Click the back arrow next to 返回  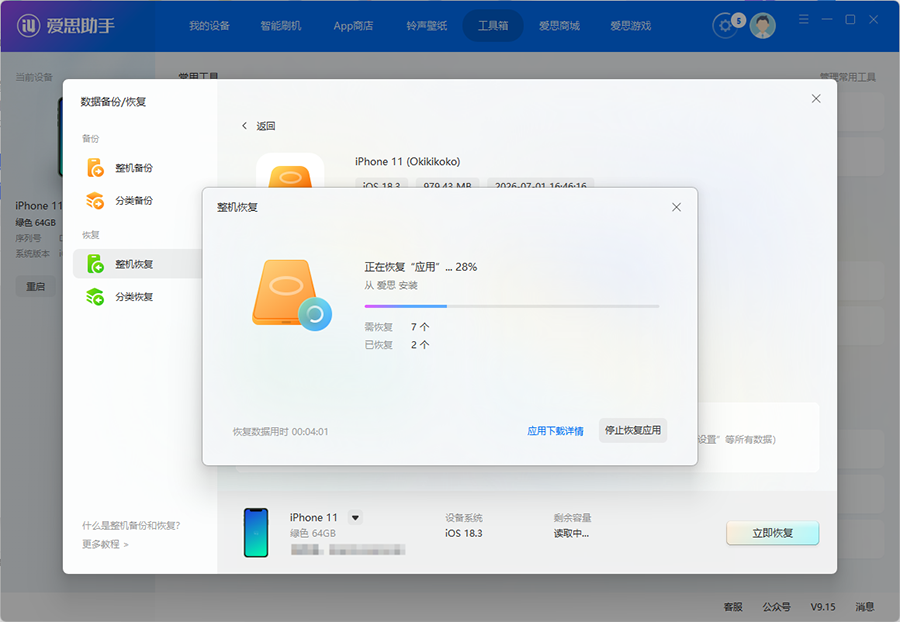245,126
